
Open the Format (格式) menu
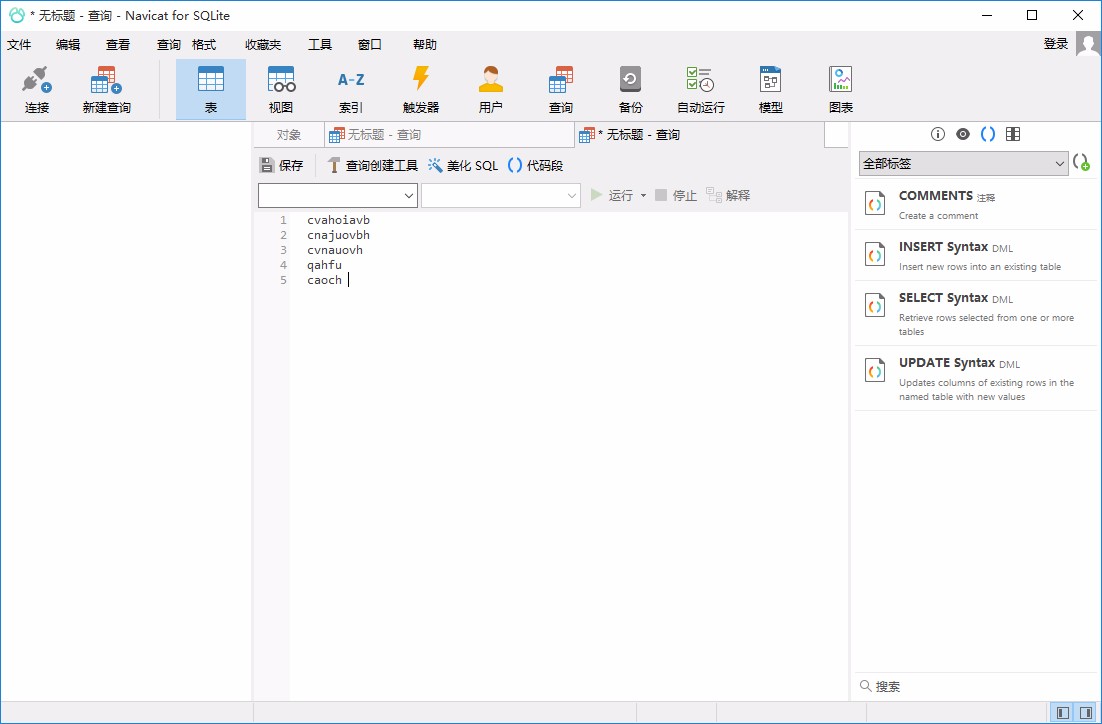(204, 45)
